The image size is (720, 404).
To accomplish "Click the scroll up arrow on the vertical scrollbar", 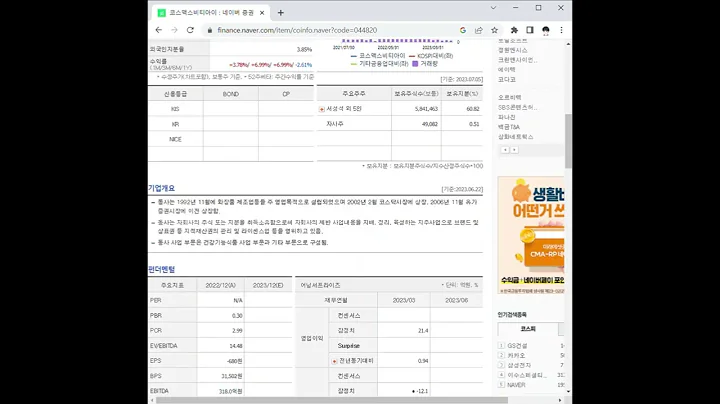I will (568, 44).
